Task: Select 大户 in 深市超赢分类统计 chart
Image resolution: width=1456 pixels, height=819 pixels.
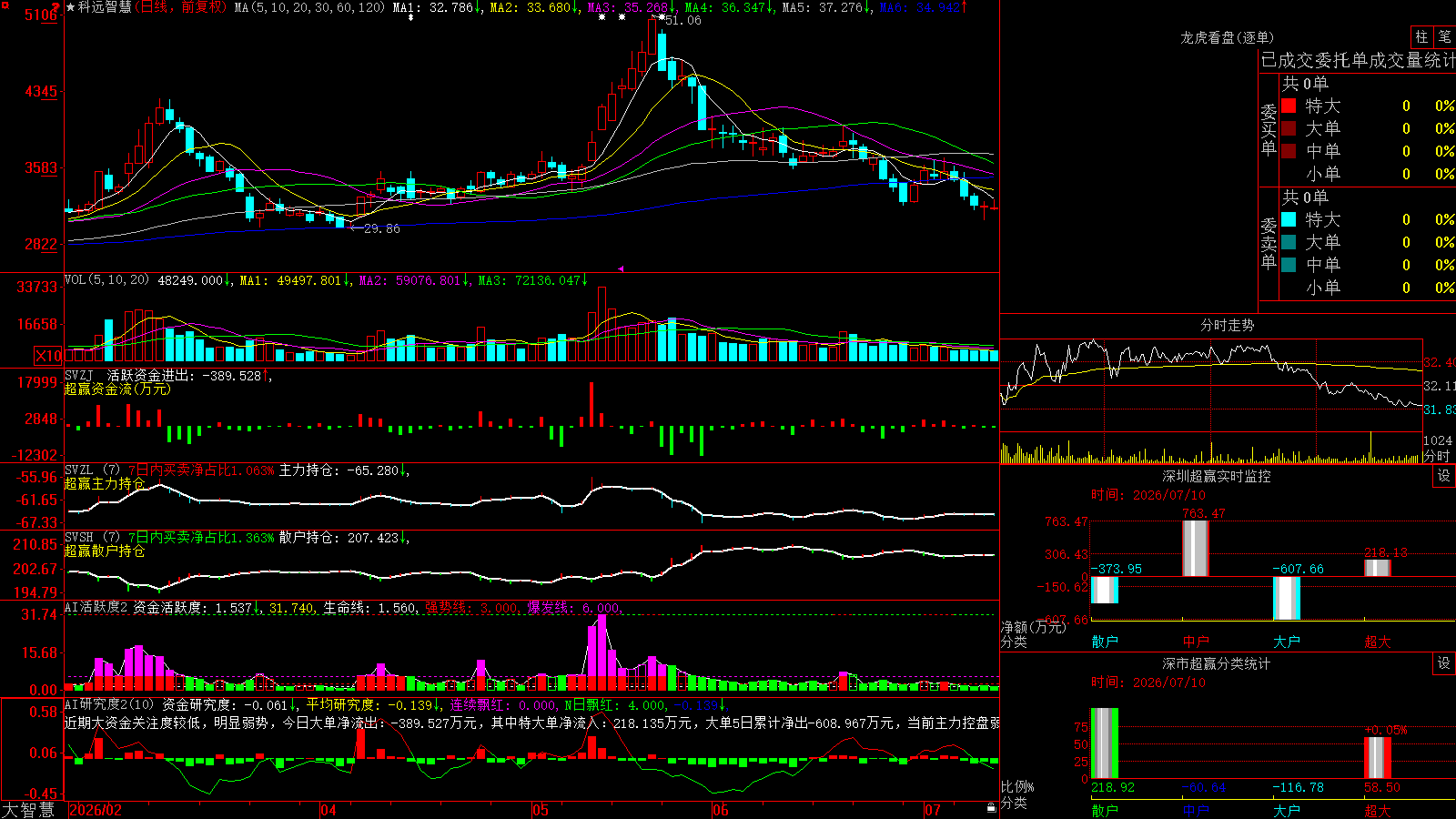Action: point(1287,810)
